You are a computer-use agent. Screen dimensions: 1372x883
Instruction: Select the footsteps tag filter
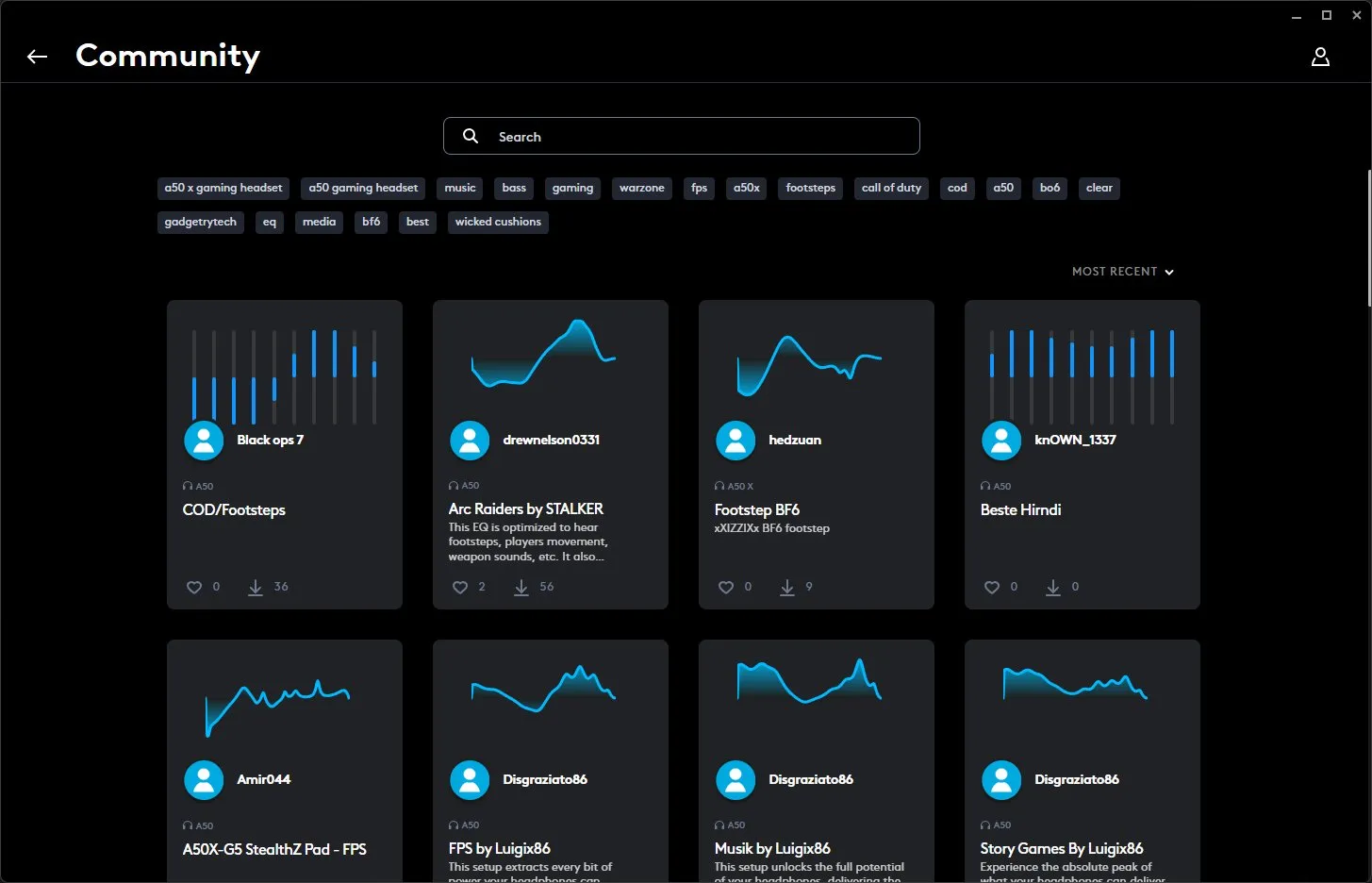(x=810, y=188)
